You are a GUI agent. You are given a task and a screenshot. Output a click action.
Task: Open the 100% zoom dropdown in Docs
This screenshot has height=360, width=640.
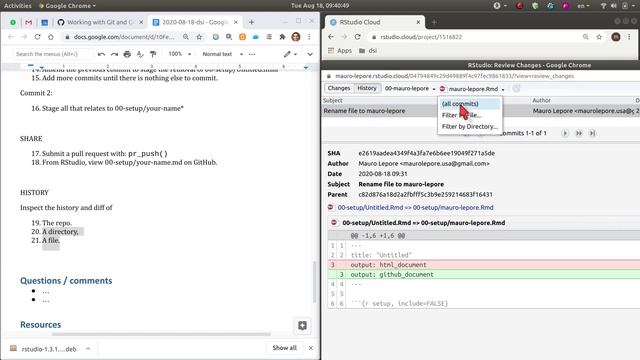180,54
